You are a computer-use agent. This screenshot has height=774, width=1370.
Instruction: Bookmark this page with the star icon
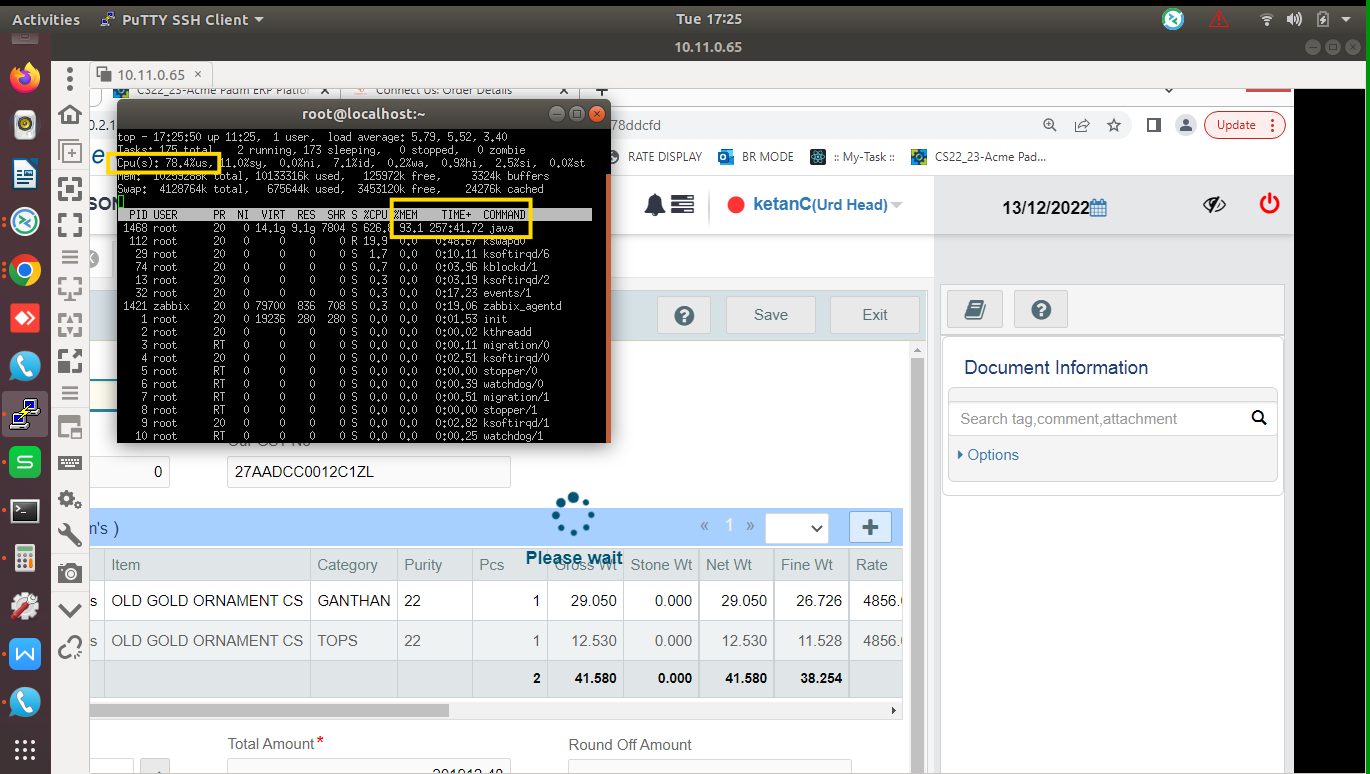tap(1114, 125)
